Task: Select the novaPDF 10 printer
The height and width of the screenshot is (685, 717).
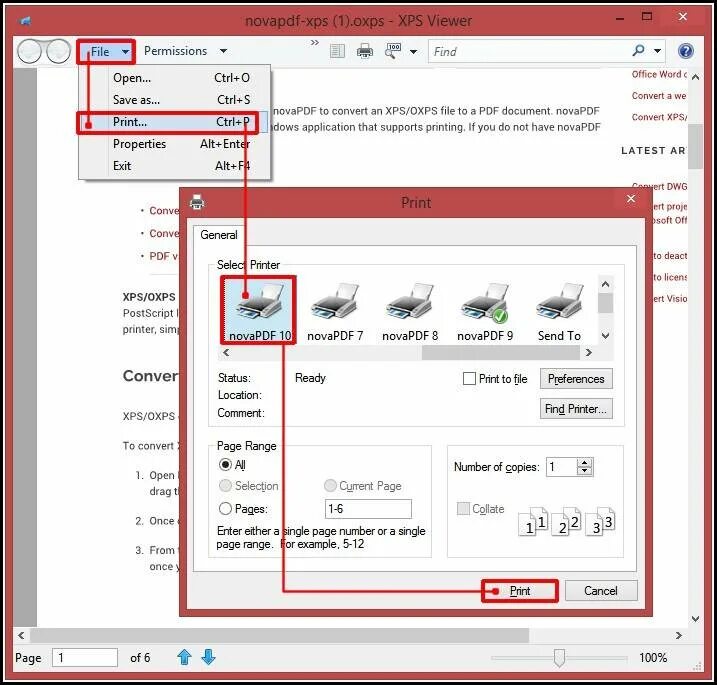Action: (x=259, y=310)
